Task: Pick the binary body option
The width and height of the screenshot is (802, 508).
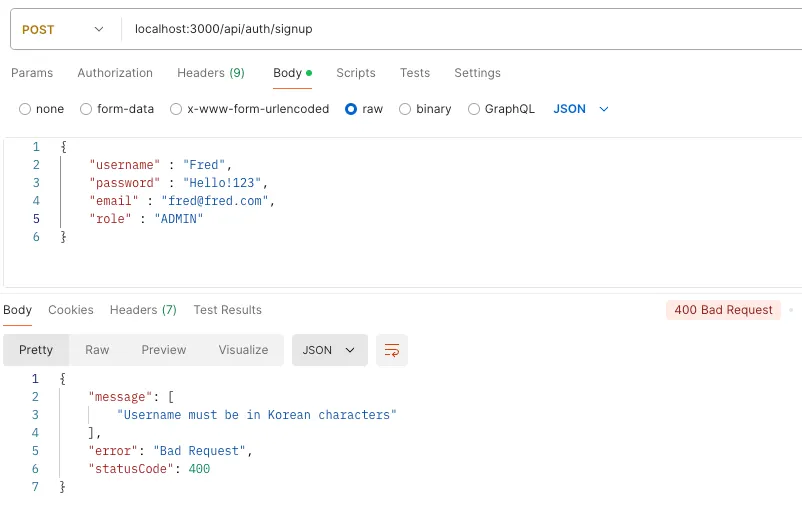Action: point(405,109)
